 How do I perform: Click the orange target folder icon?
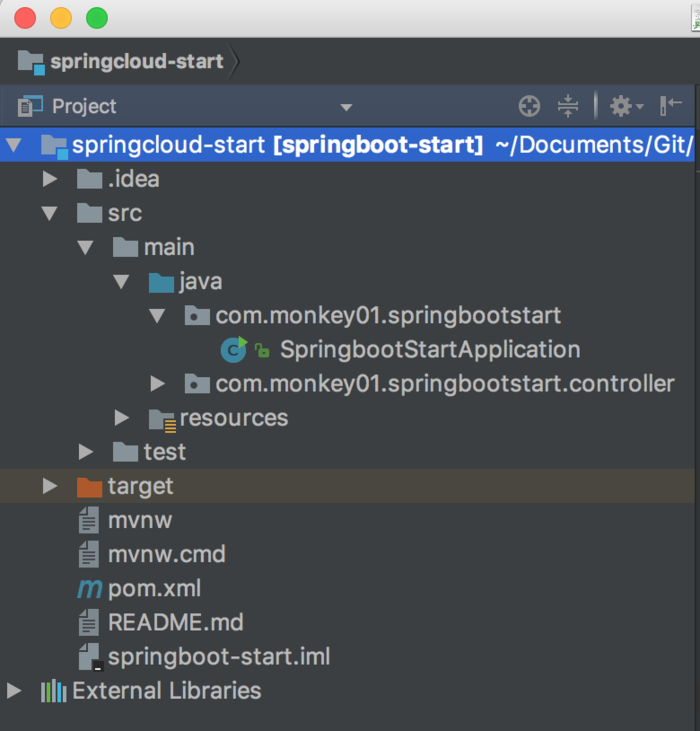89,487
